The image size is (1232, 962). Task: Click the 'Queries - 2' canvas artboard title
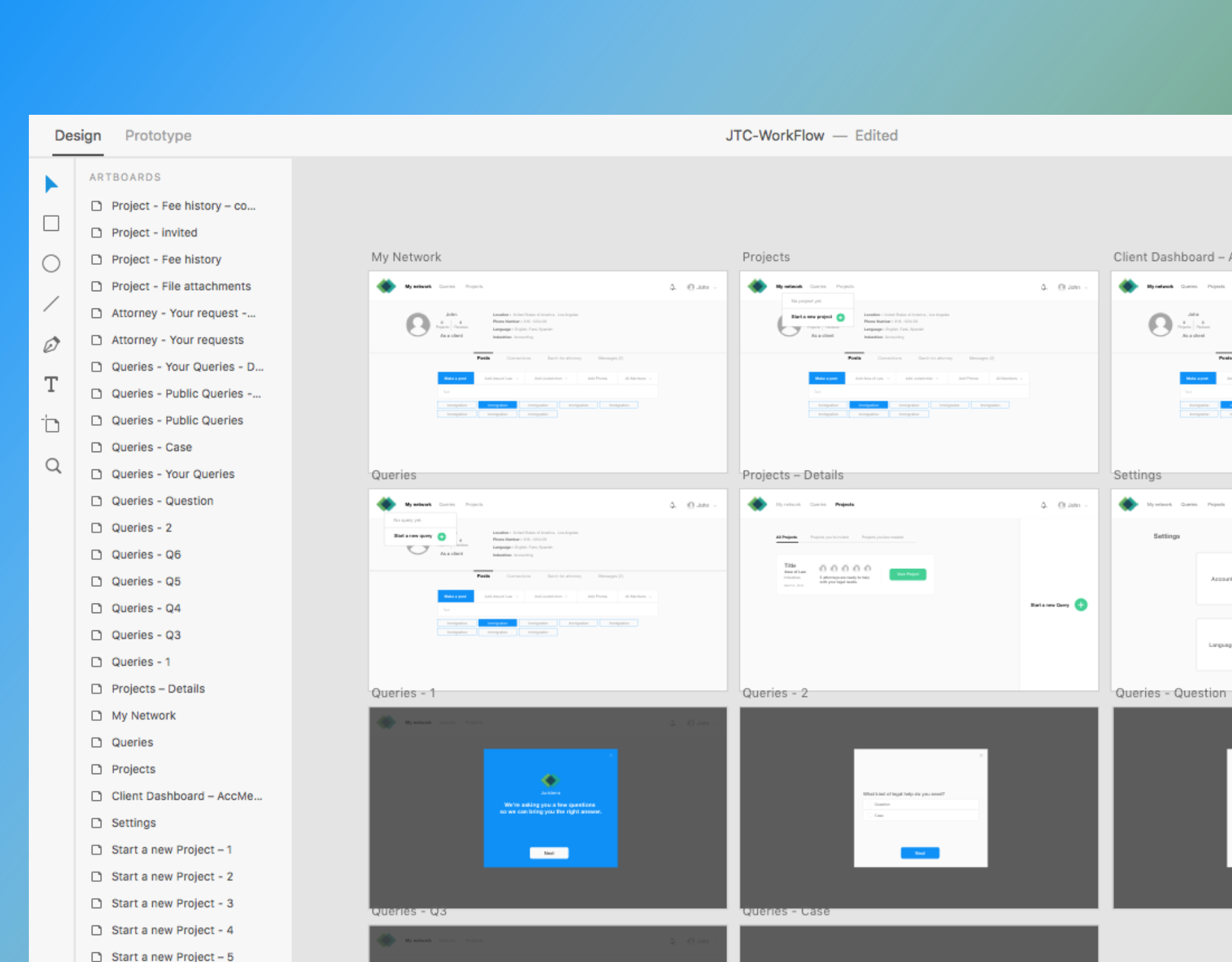tap(775, 693)
